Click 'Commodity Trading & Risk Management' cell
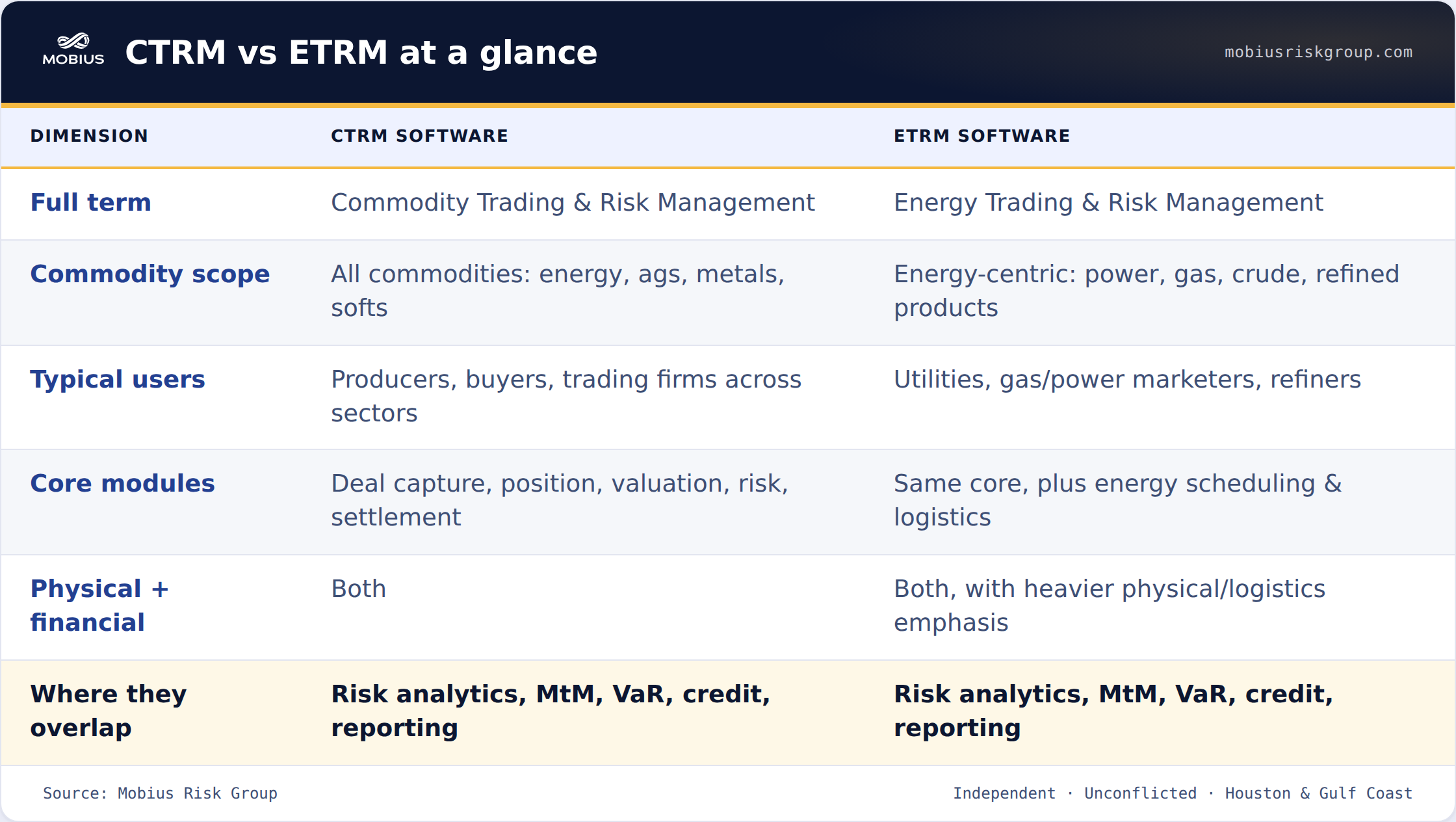The image size is (1456, 822). click(573, 202)
